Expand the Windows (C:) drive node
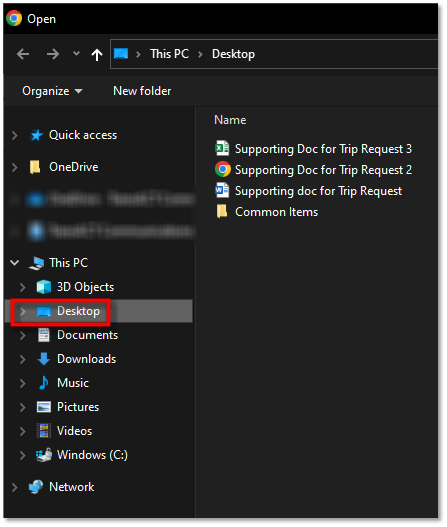The height and width of the screenshot is (527, 447). point(23,455)
